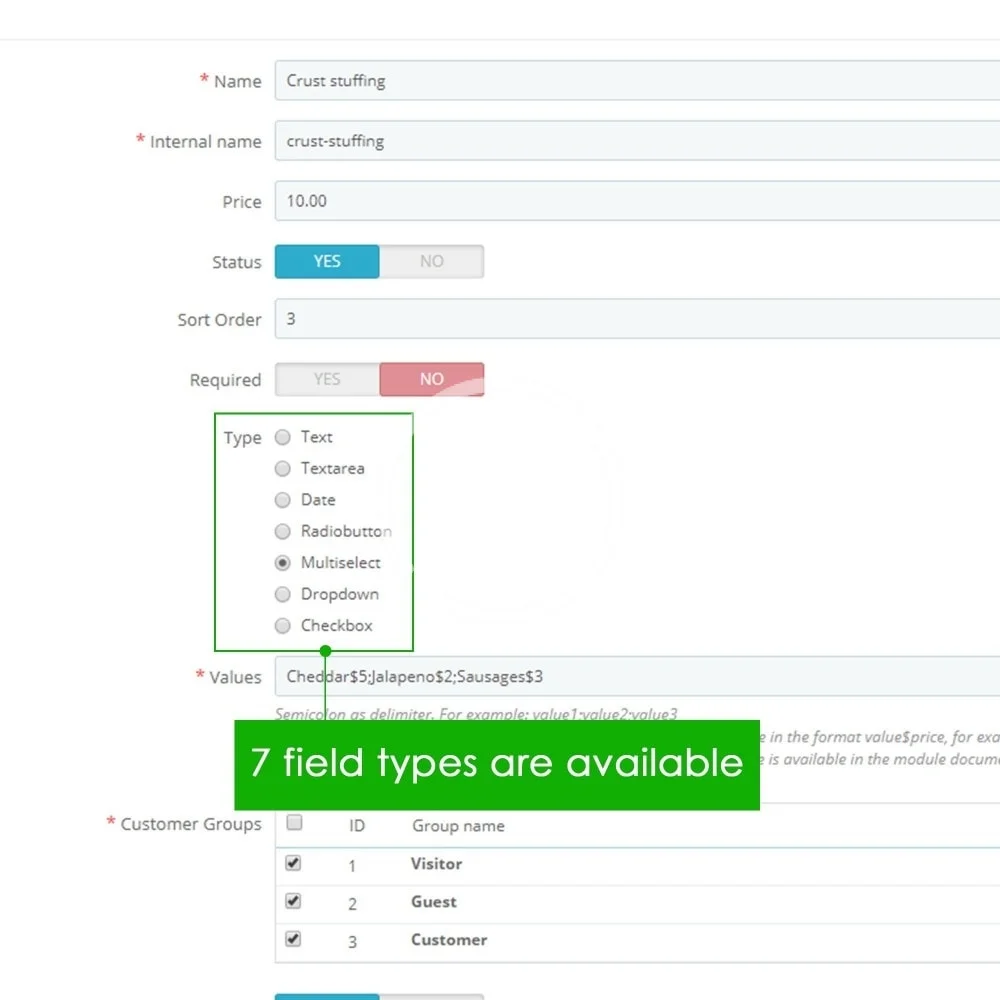Uncheck the Guest group checkbox
1000x1000 pixels.
point(293,901)
